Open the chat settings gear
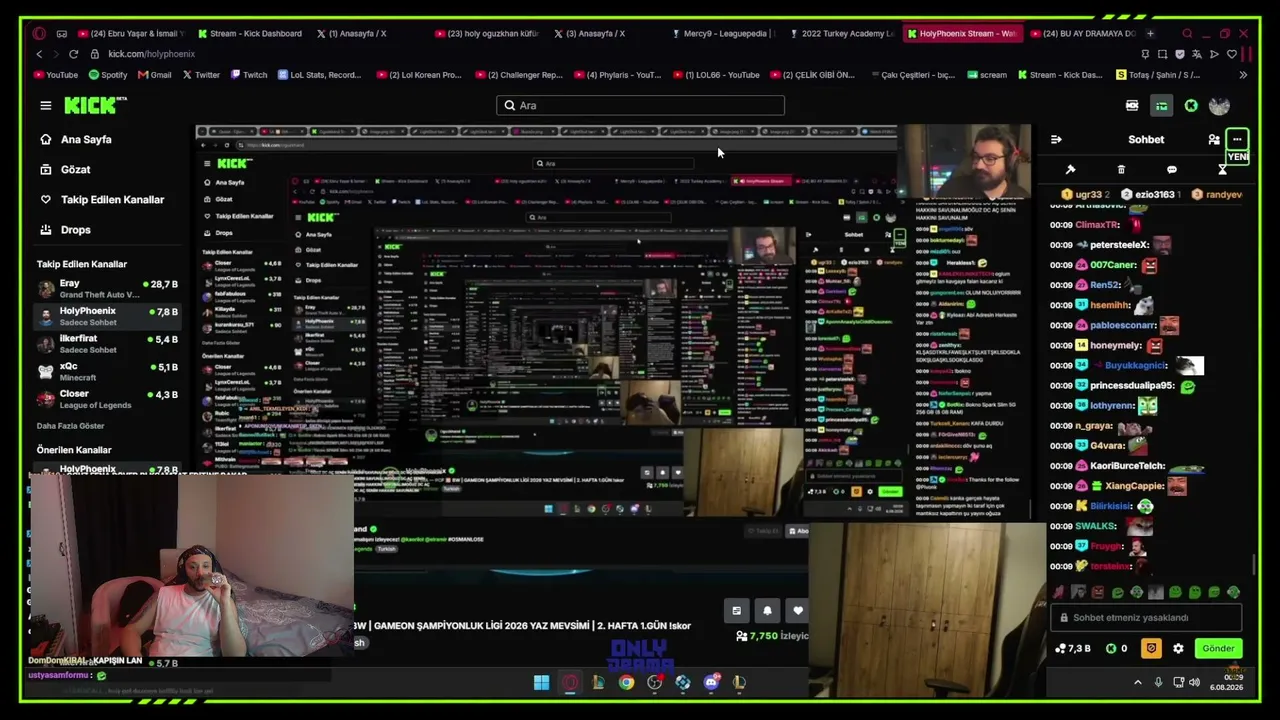Viewport: 1280px width, 720px height. (1178, 649)
